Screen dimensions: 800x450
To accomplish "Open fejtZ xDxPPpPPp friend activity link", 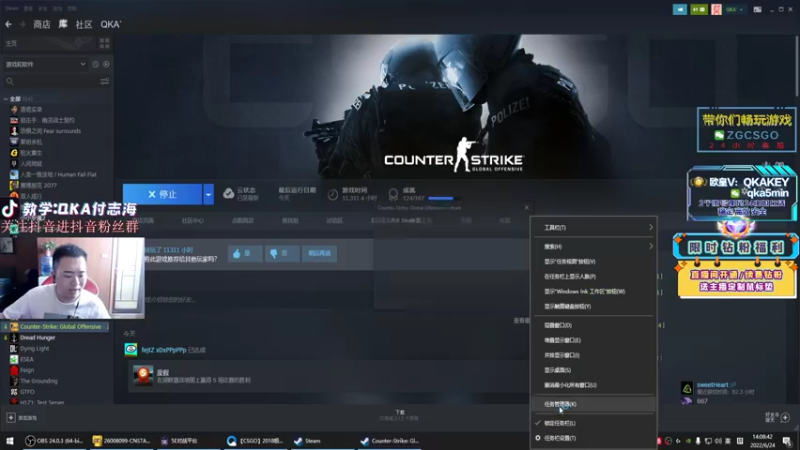I will tap(164, 350).
